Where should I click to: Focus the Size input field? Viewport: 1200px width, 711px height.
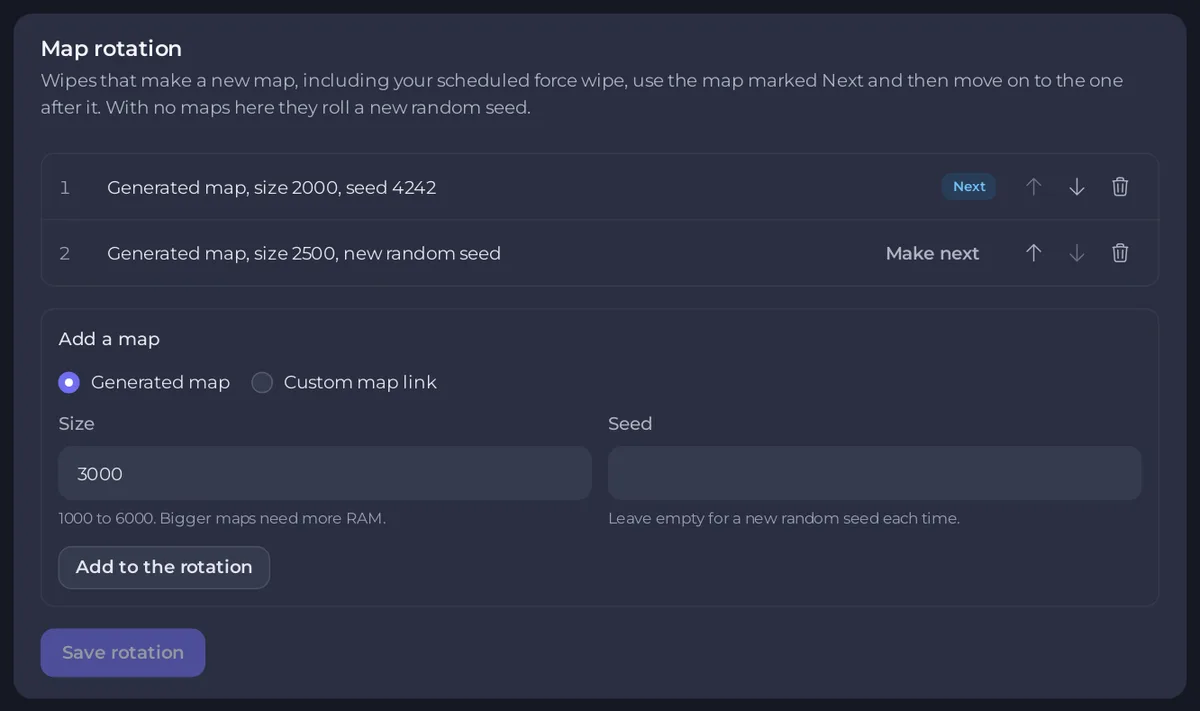click(x=325, y=473)
